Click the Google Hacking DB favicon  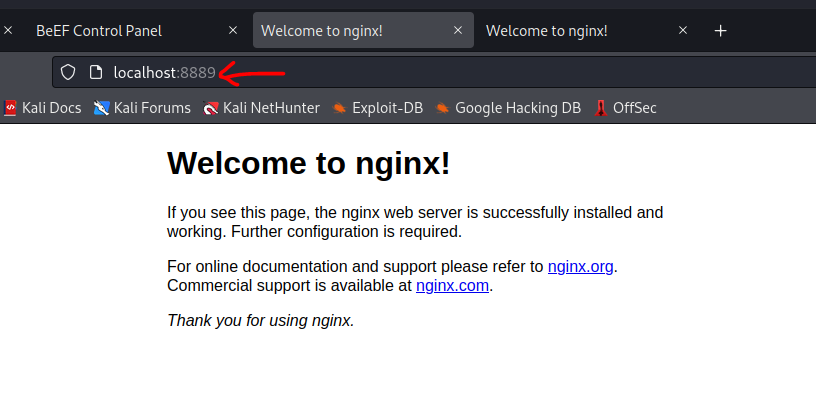[442, 108]
